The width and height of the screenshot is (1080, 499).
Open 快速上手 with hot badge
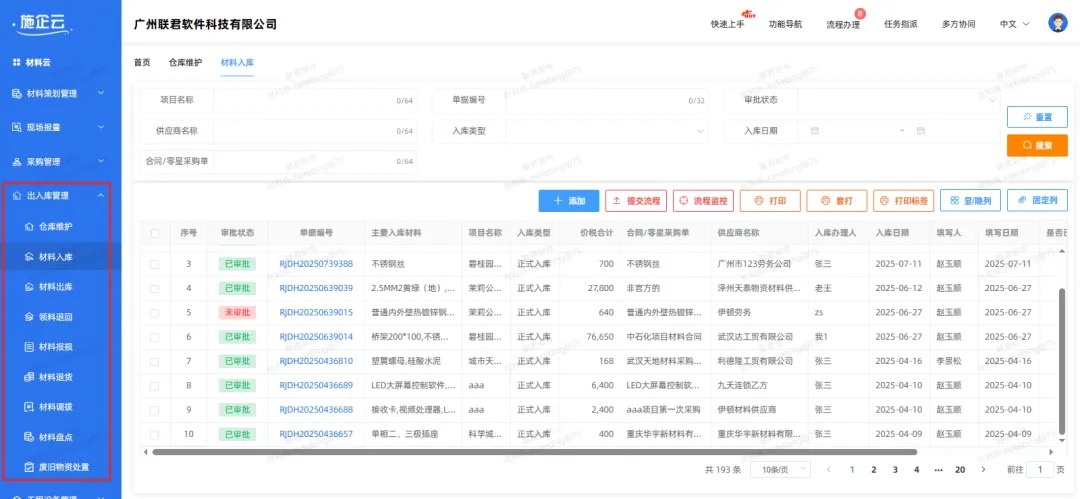(727, 24)
